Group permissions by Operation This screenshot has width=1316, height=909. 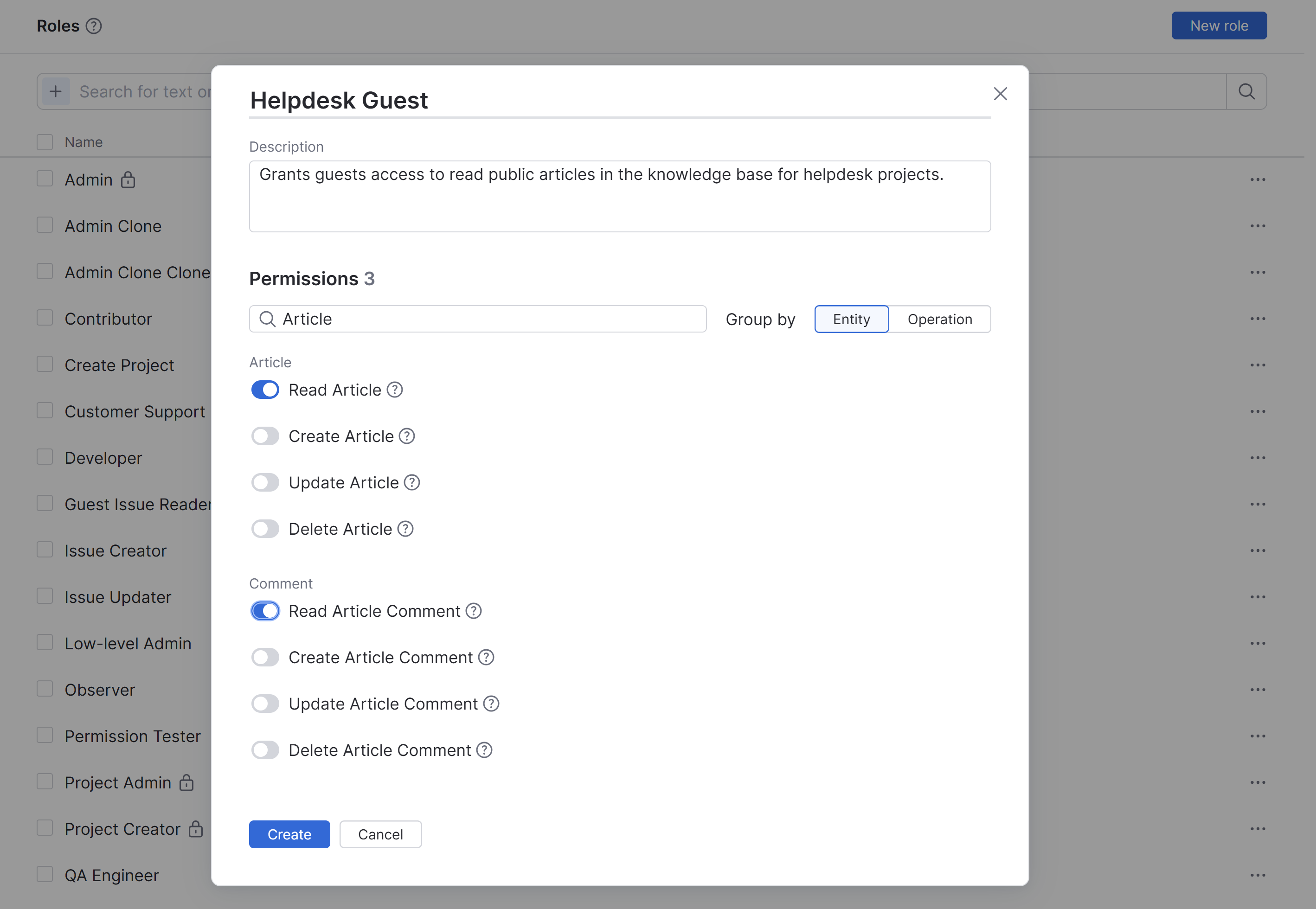(939, 319)
